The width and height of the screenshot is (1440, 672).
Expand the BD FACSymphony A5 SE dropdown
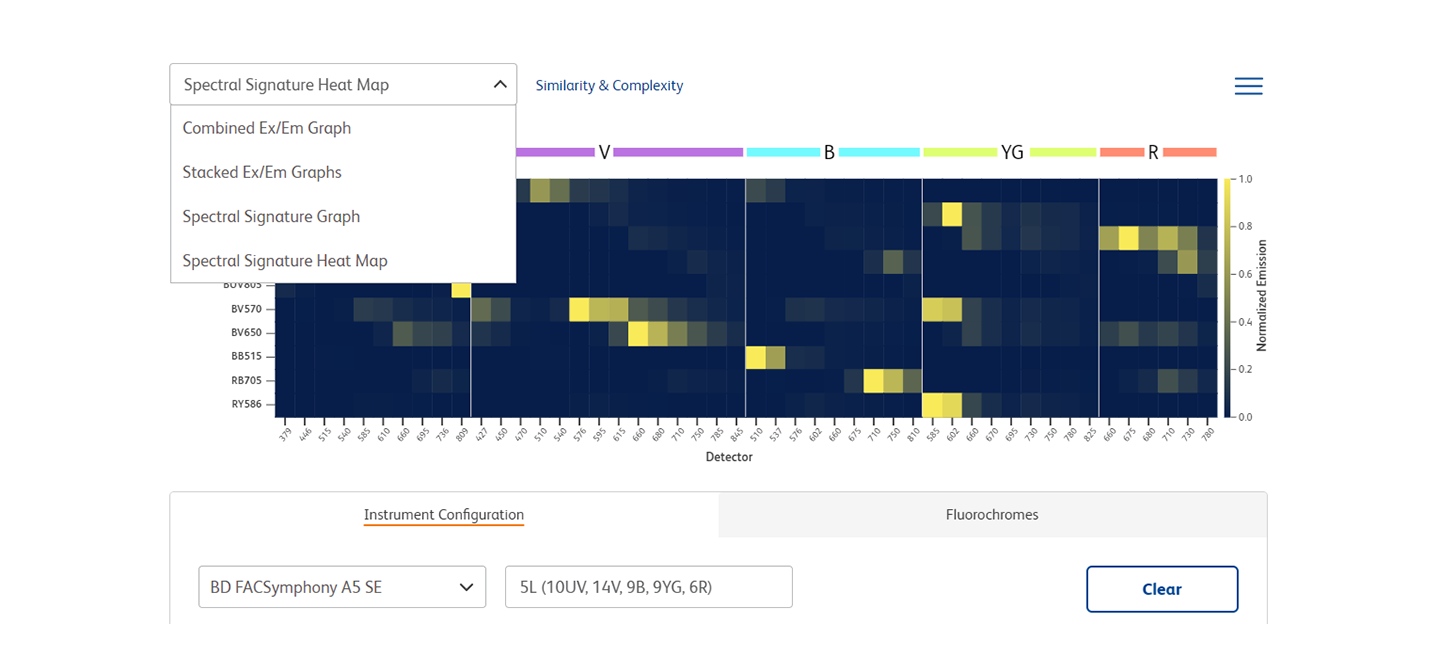[342, 587]
